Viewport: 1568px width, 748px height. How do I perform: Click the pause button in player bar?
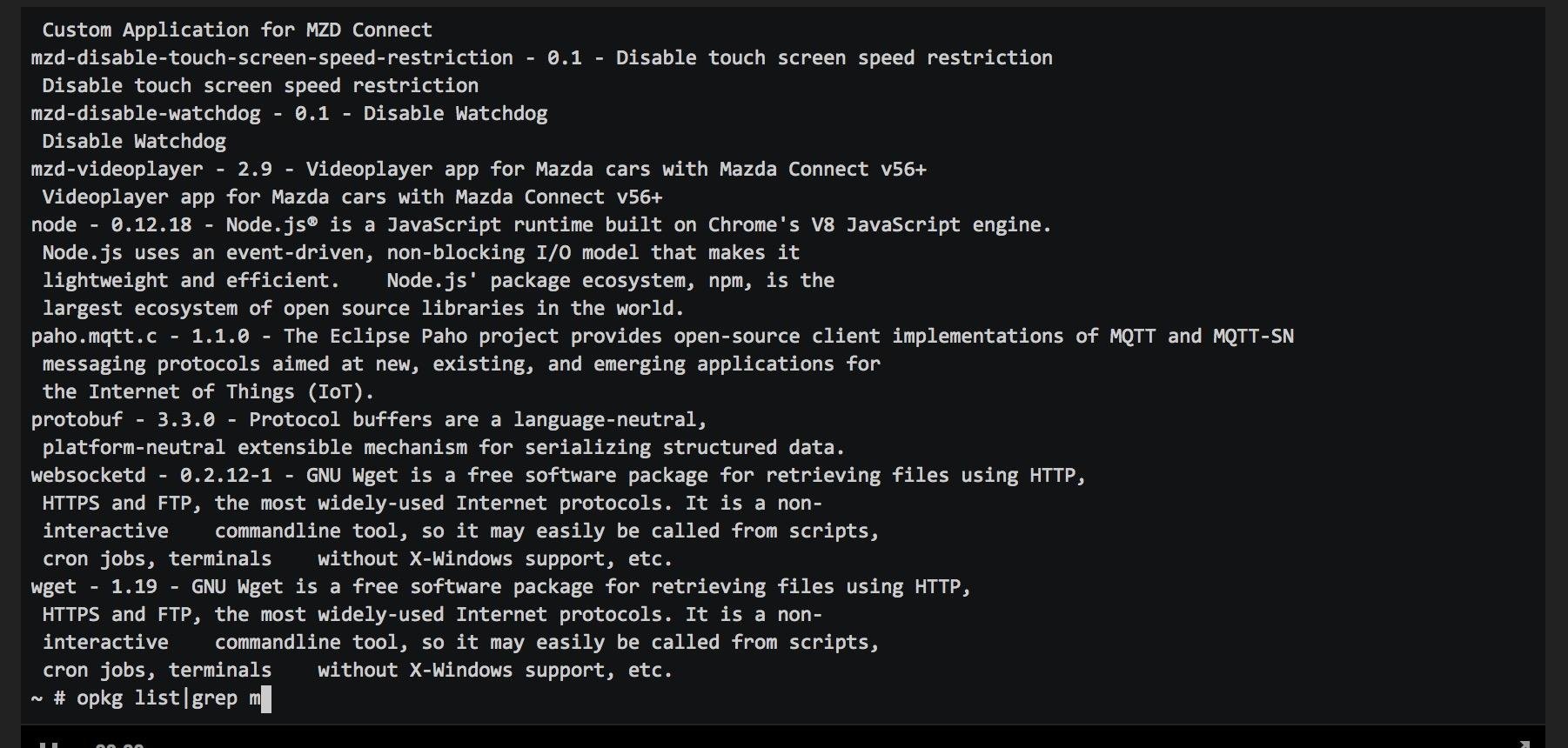(x=50, y=744)
